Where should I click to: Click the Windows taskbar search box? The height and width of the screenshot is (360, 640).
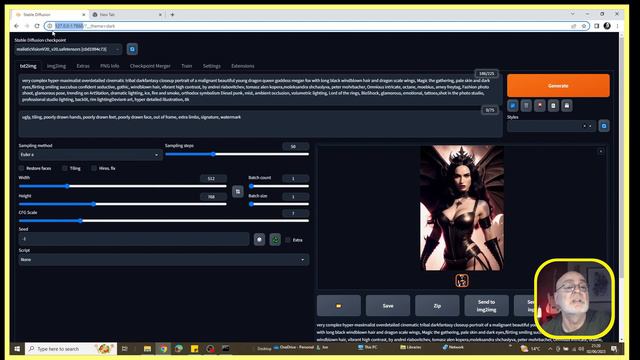[x=71, y=349]
